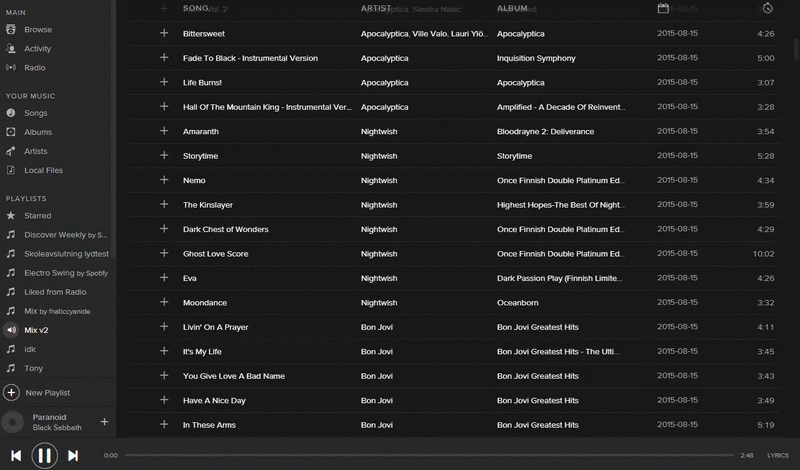The image size is (800, 470).
Task: Select the playing Mix v2 playlist
Action: coord(36,330)
